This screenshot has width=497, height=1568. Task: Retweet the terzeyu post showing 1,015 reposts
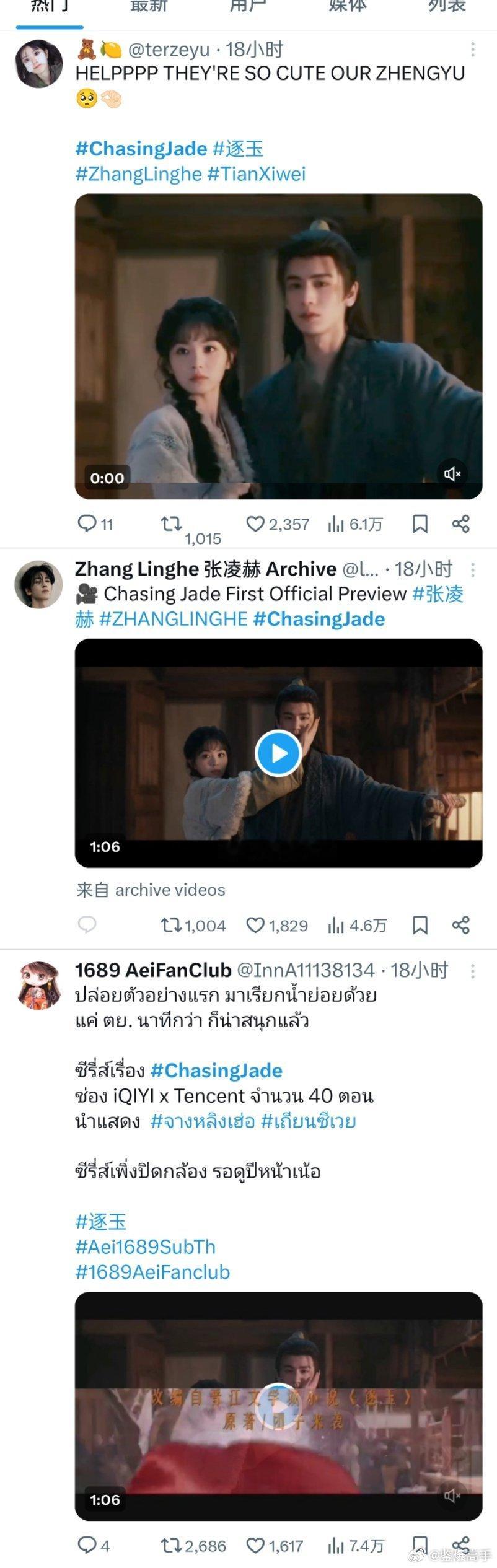point(171,524)
